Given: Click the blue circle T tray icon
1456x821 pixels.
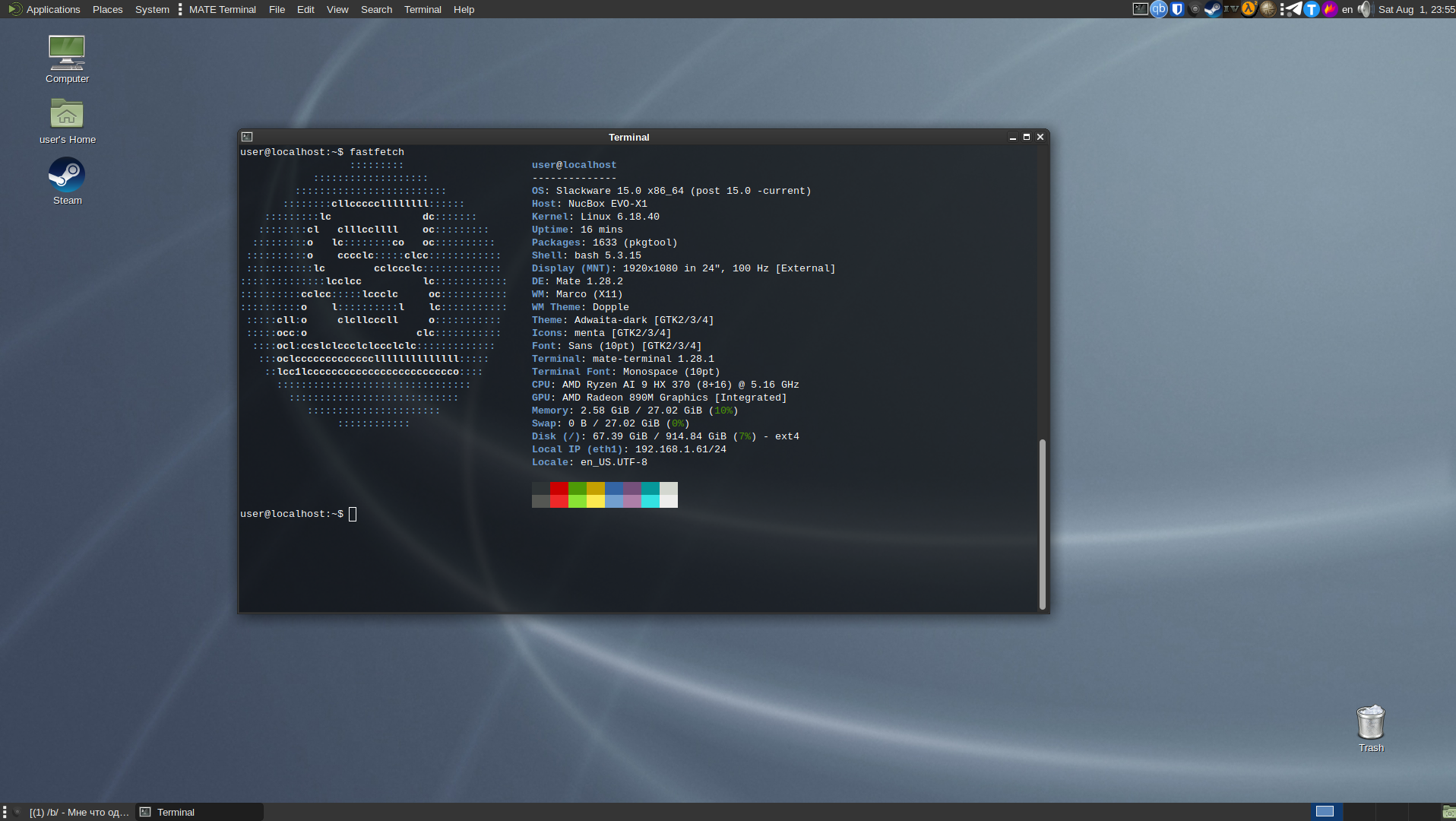Looking at the screenshot, I should click(x=1312, y=9).
